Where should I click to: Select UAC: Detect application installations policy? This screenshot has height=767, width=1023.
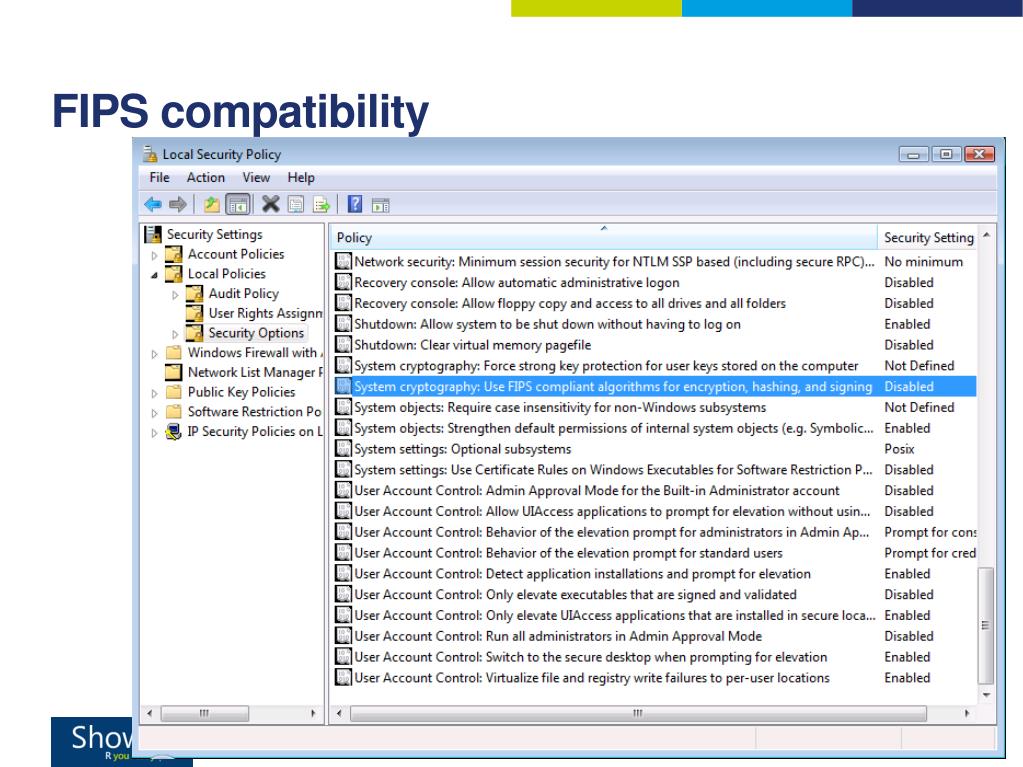(655, 574)
